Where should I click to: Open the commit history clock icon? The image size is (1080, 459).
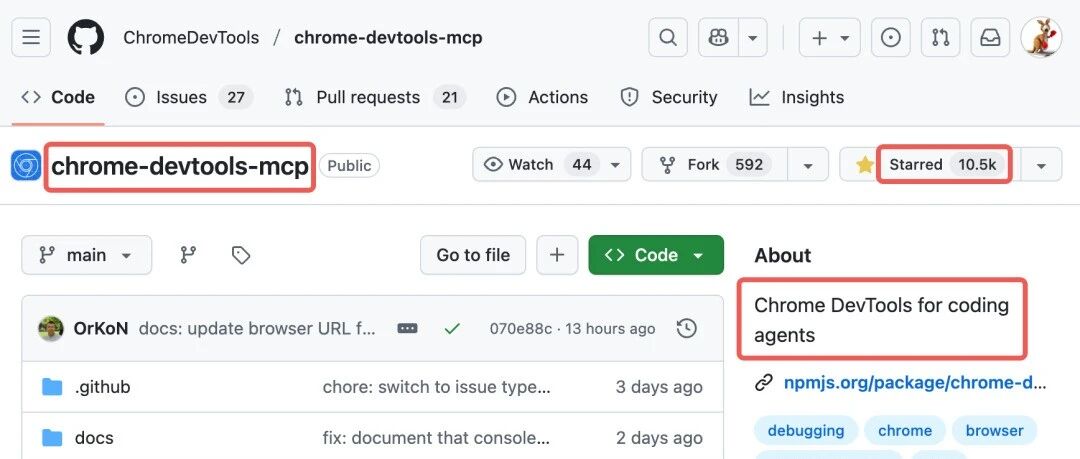point(687,329)
